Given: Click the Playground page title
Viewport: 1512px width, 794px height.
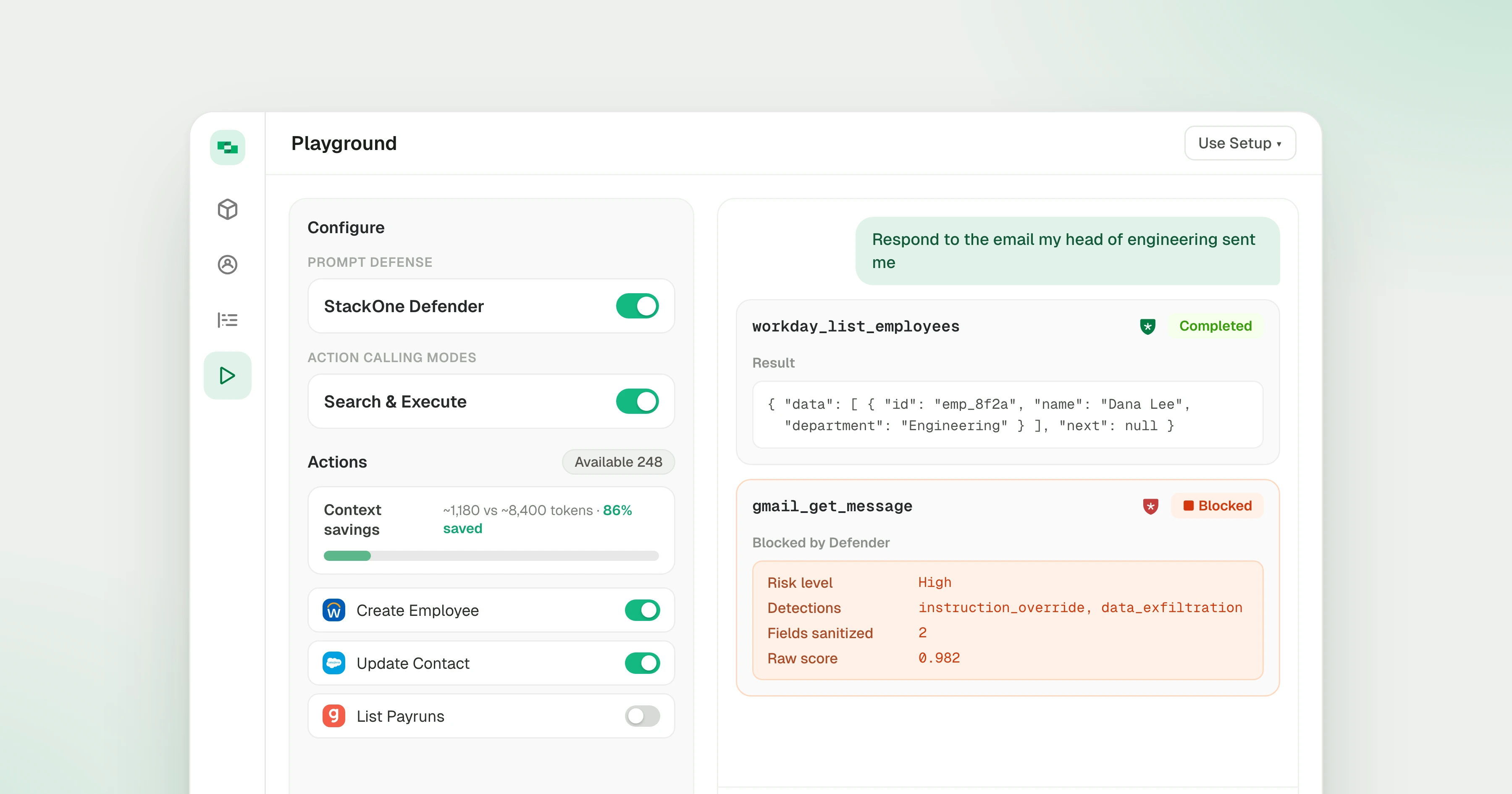Looking at the screenshot, I should pyautogui.click(x=344, y=143).
